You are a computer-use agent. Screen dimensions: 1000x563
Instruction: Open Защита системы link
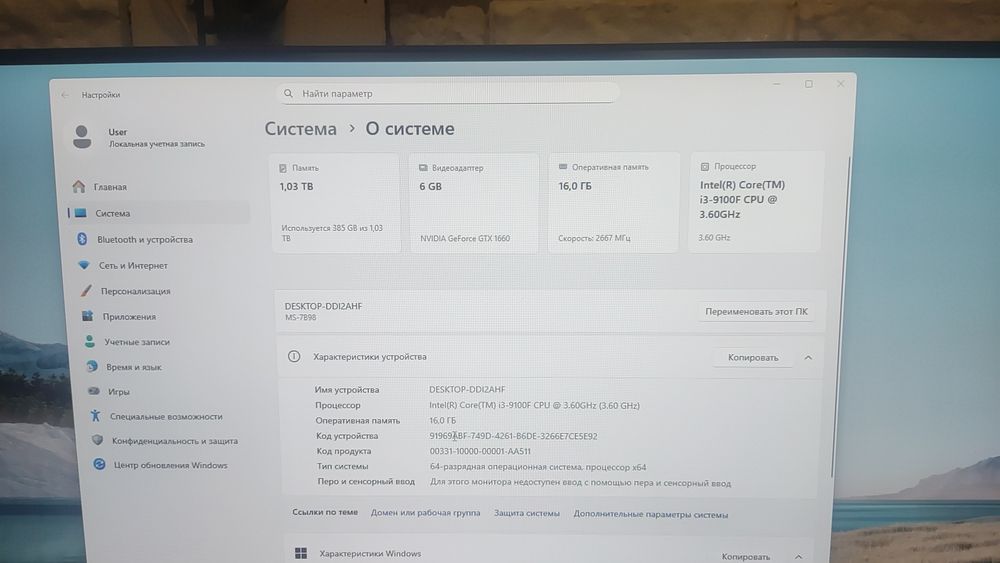tap(527, 513)
